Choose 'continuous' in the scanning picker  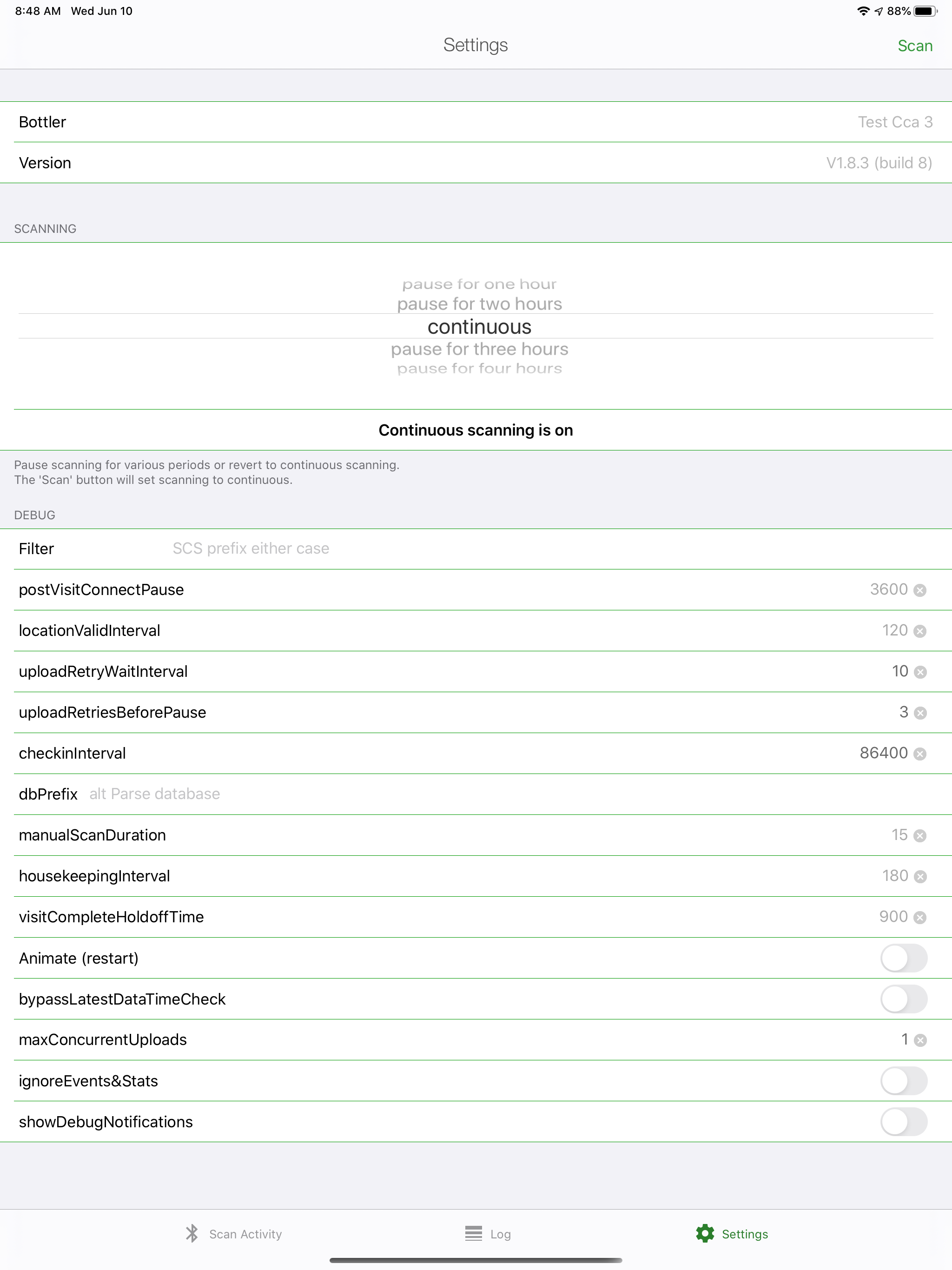479,326
